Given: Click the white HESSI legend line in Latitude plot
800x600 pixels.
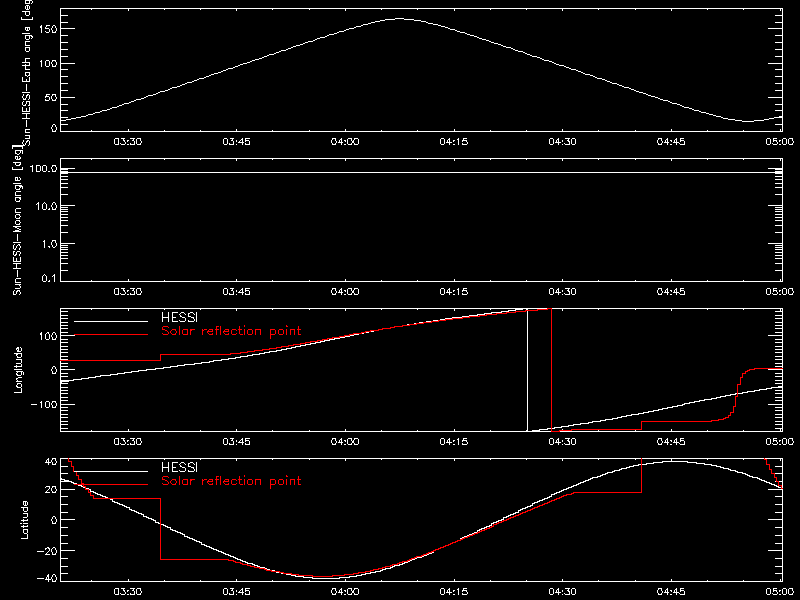Looking at the screenshot, I should click(x=111, y=471).
